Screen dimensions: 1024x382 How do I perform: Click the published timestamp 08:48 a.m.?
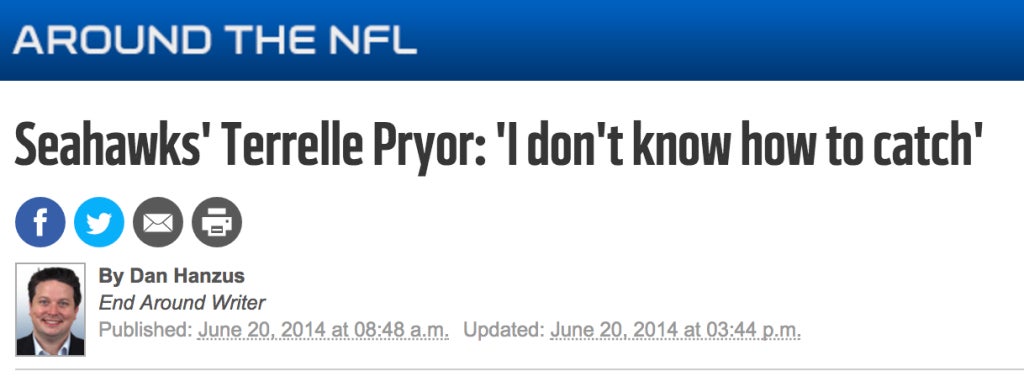click(323, 330)
